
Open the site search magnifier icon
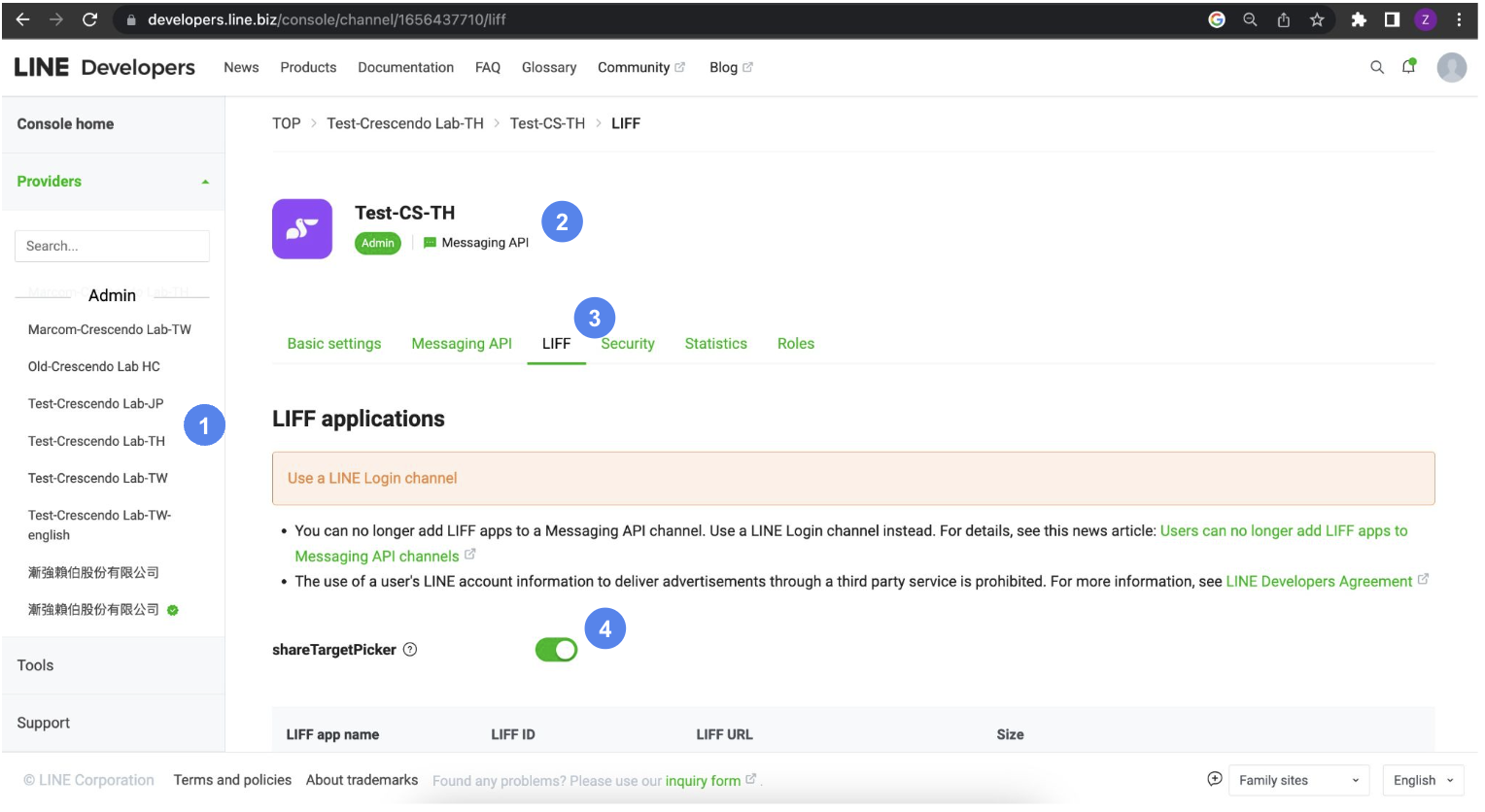point(1377,67)
